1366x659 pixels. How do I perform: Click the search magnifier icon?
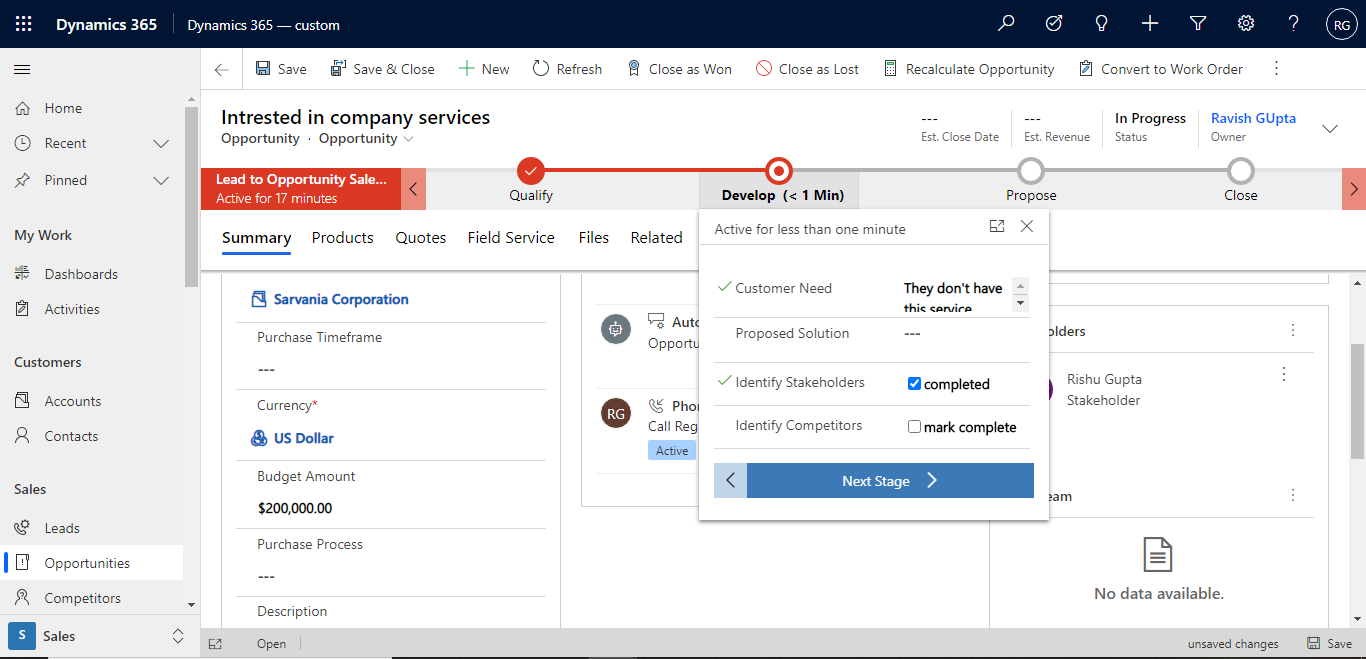(x=1006, y=24)
